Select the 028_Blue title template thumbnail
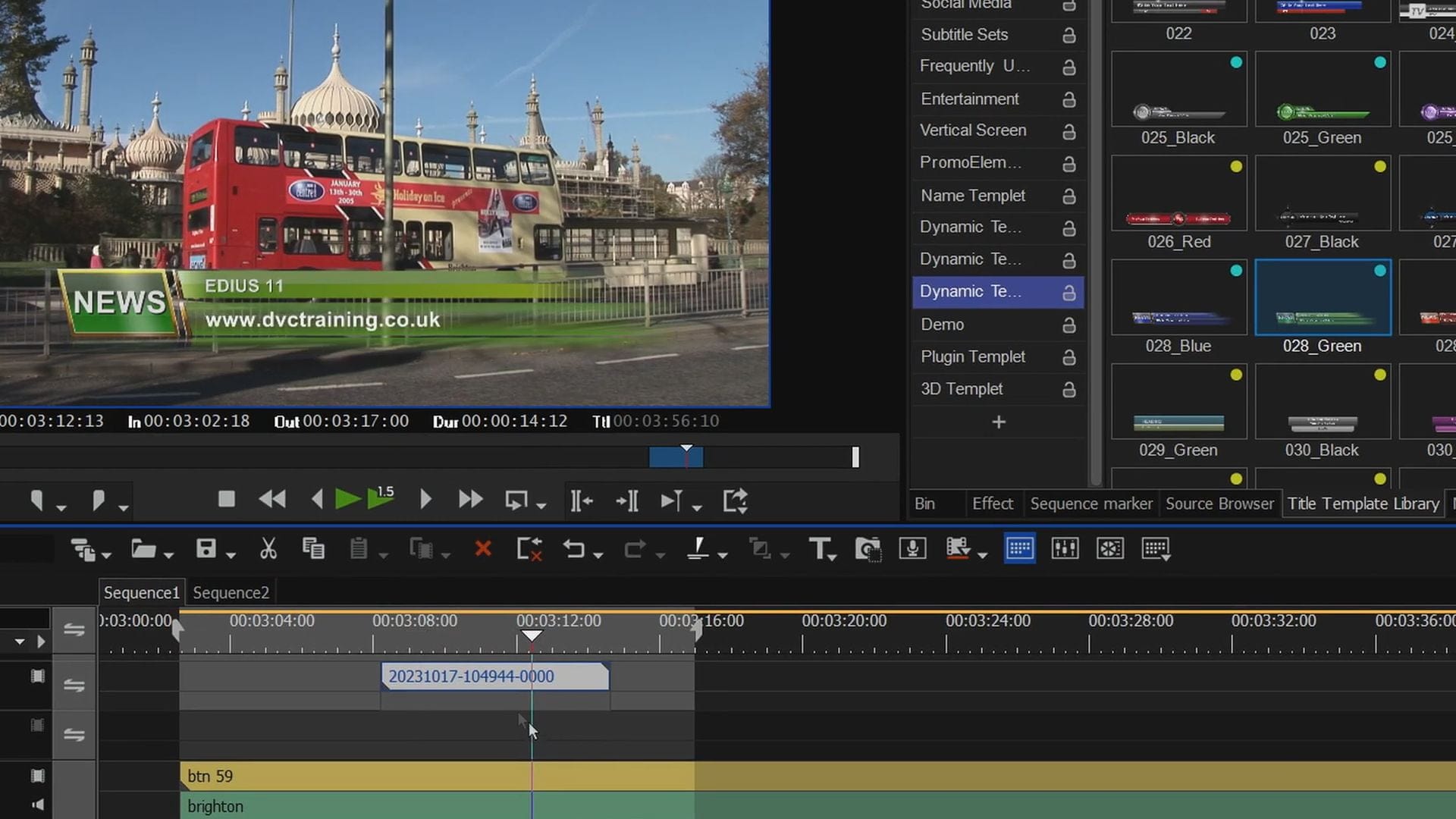 pos(1178,298)
